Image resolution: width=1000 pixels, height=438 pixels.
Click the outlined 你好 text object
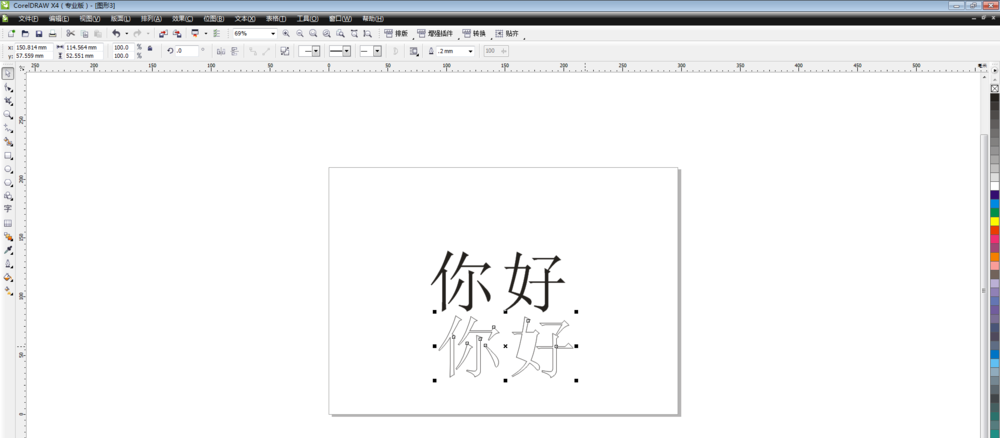(505, 347)
